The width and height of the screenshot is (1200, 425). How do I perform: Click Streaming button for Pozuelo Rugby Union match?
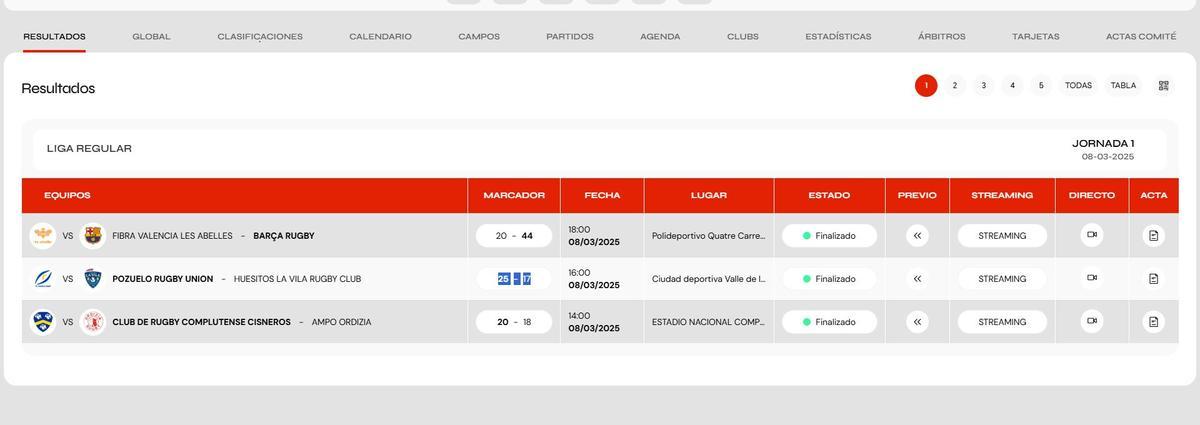pyautogui.click(x=1002, y=279)
